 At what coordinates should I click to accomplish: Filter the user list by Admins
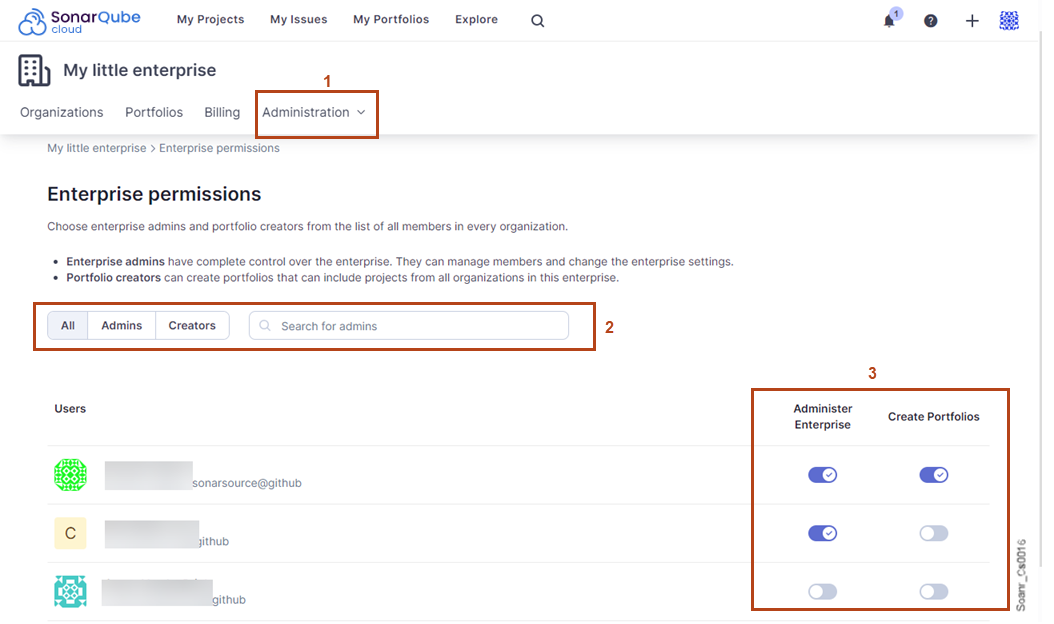click(122, 326)
